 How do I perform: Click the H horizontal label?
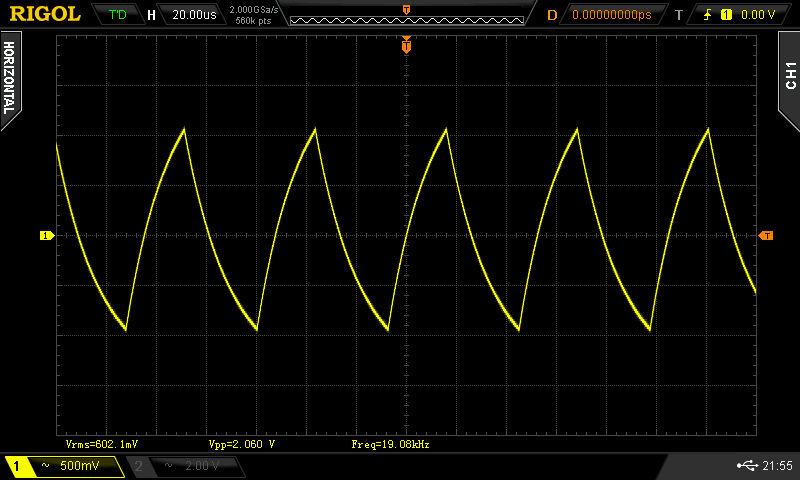tap(151, 15)
